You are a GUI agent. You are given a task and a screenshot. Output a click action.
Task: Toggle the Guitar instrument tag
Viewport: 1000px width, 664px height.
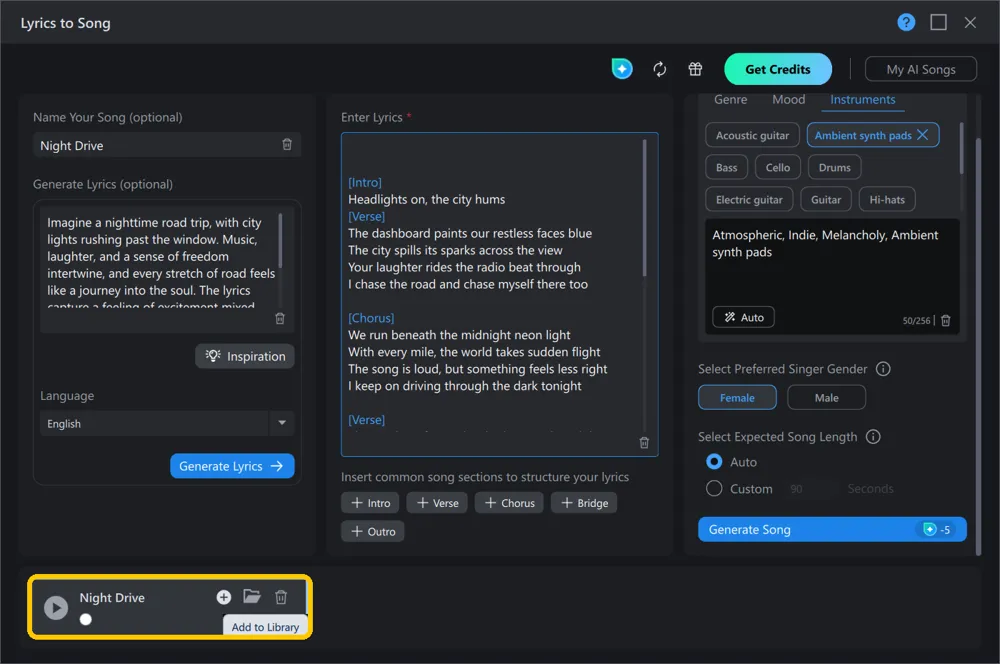coord(826,200)
